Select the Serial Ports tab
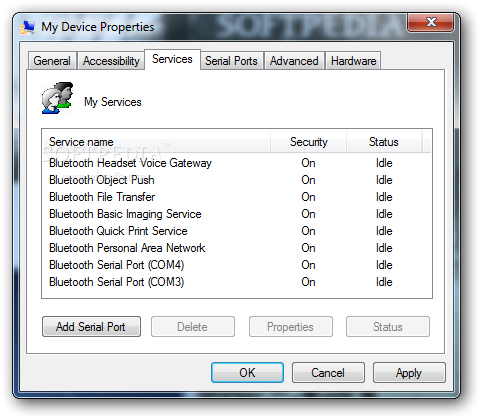 point(231,61)
